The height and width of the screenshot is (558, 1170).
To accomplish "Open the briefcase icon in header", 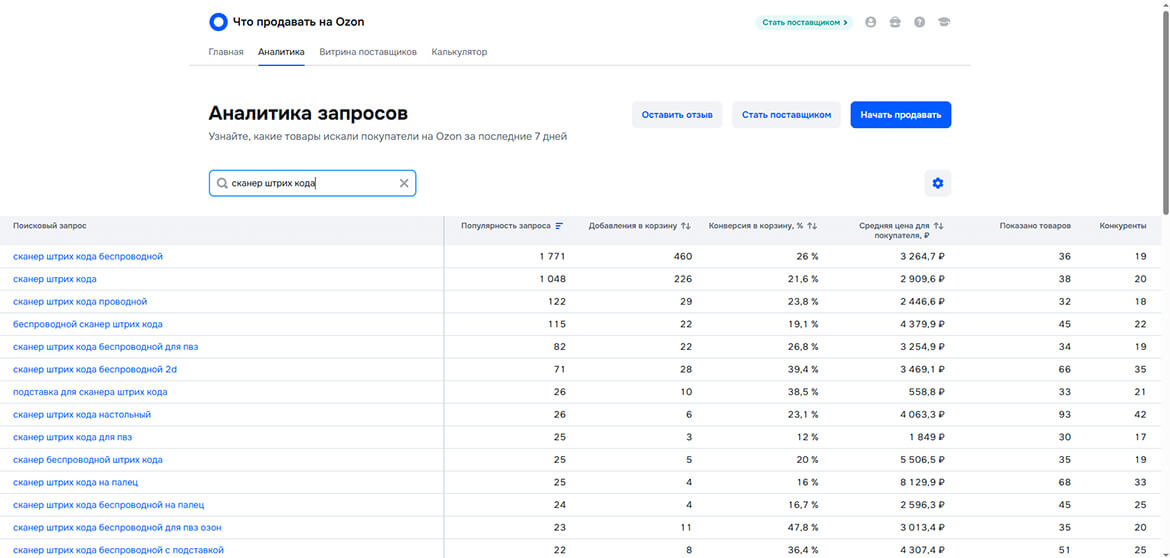I will click(x=895, y=22).
